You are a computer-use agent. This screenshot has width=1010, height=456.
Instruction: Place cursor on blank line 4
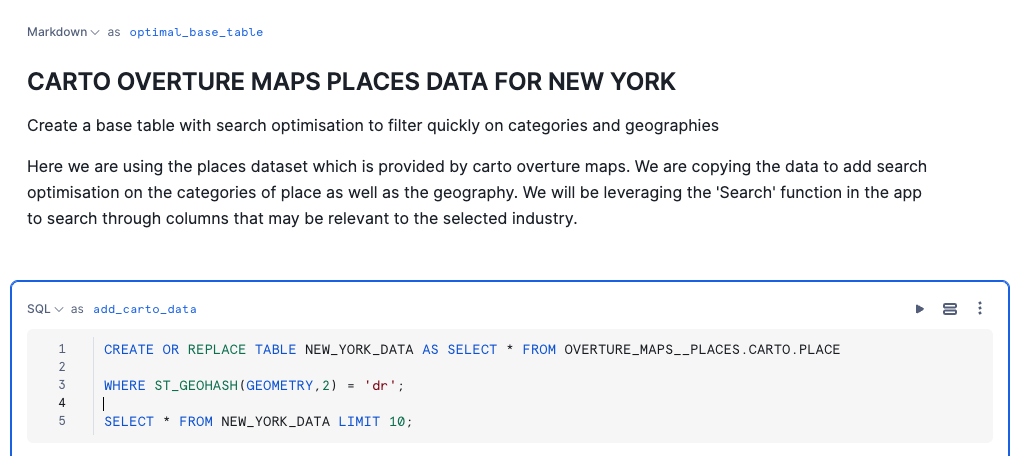(x=300, y=403)
